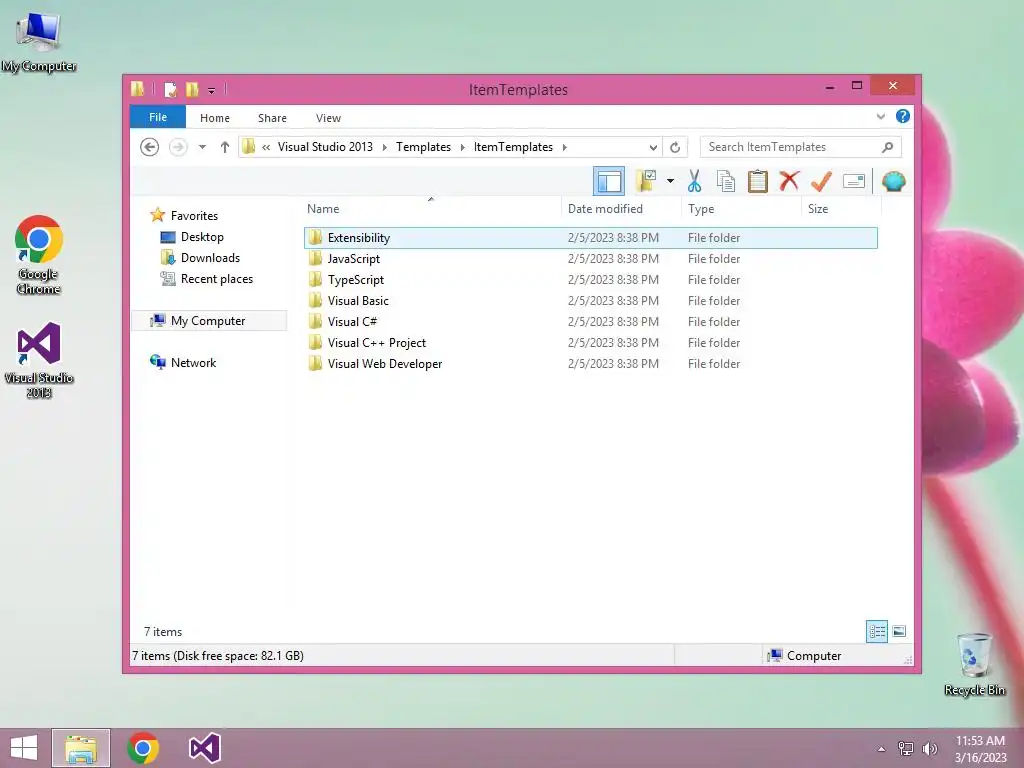This screenshot has width=1024, height=768.
Task: Show hidden breadcrumb parent folders chevron
Action: [266, 147]
